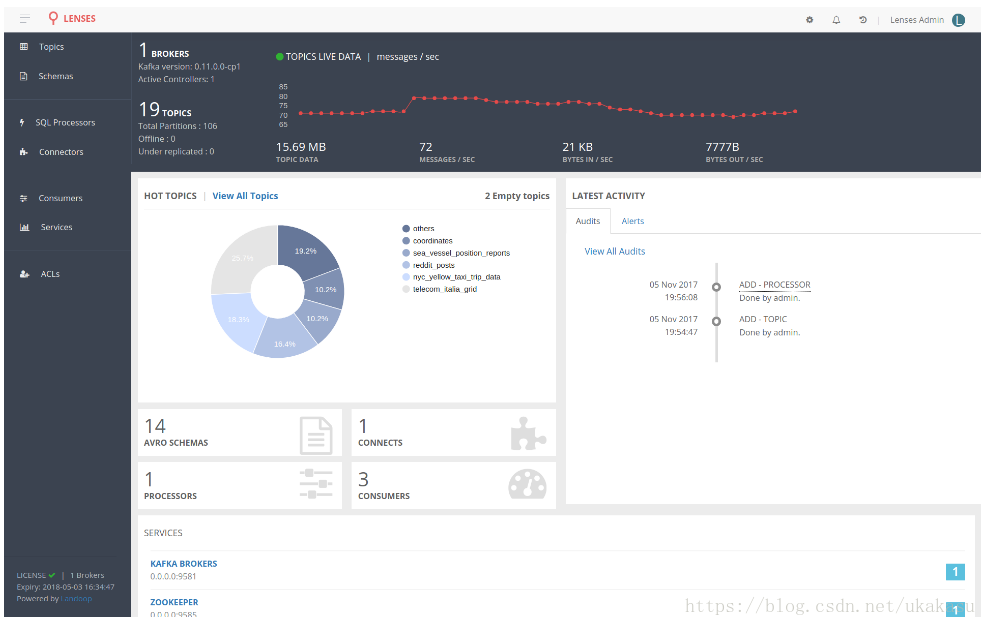This screenshot has width=986, height=626.
Task: Click the nyc_yellow_taxi_trip_data legend swatch
Action: [406, 277]
